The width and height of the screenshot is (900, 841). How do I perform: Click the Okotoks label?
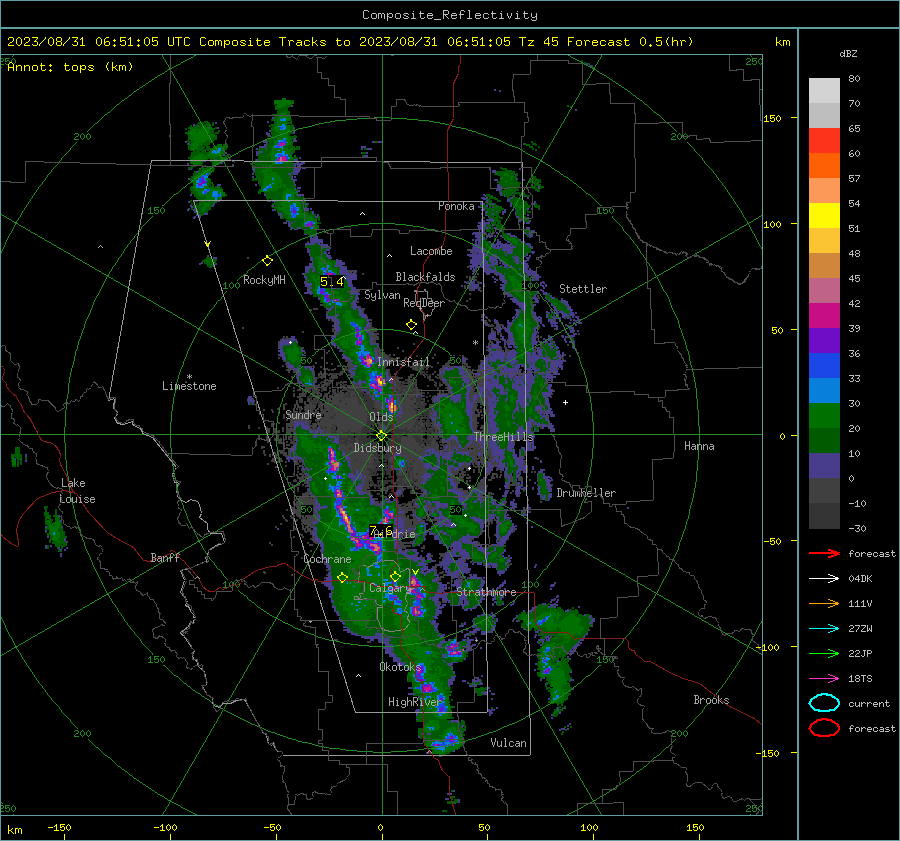pyautogui.click(x=400, y=666)
